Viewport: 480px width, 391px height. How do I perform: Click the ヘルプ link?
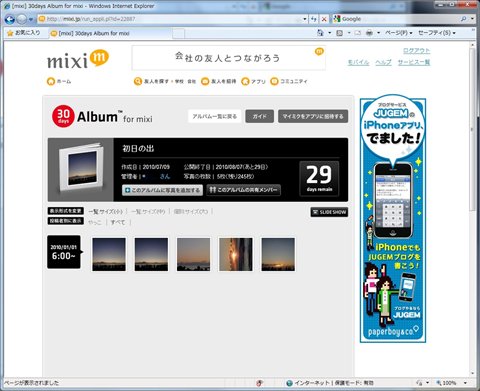pos(383,62)
